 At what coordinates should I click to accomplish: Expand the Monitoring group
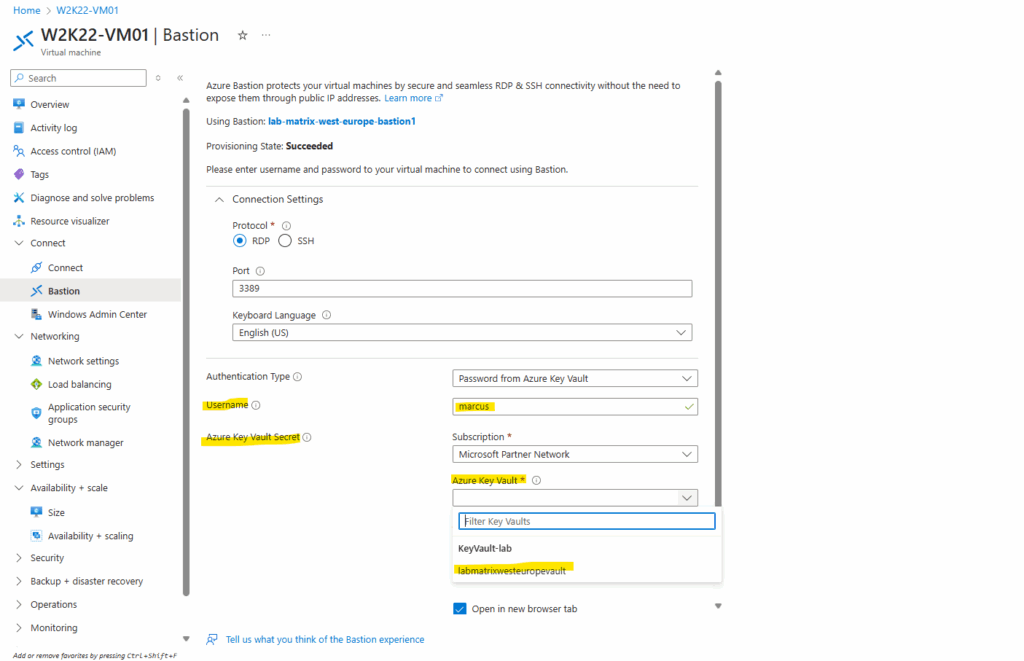click(19, 628)
